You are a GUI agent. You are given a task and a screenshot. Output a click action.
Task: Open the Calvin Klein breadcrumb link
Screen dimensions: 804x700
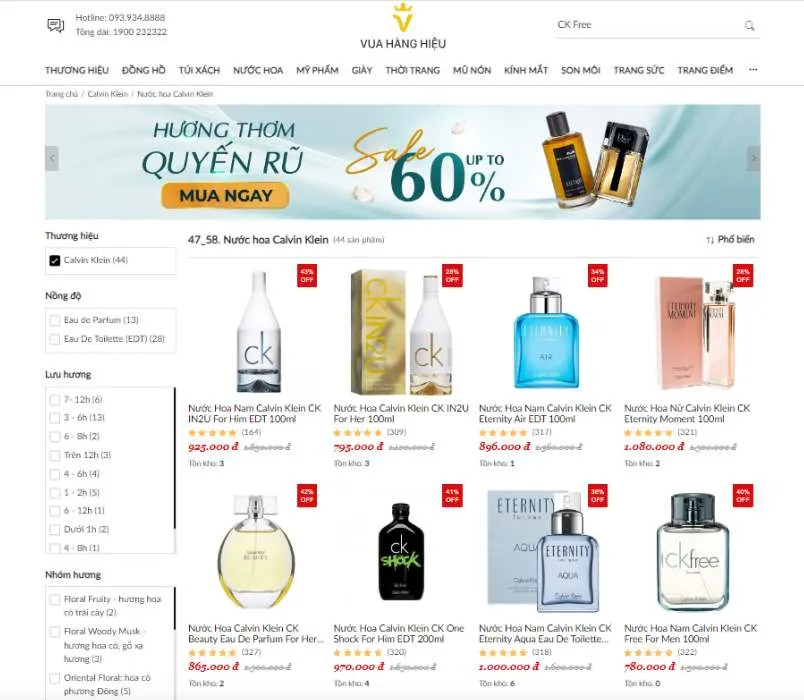pos(108,94)
